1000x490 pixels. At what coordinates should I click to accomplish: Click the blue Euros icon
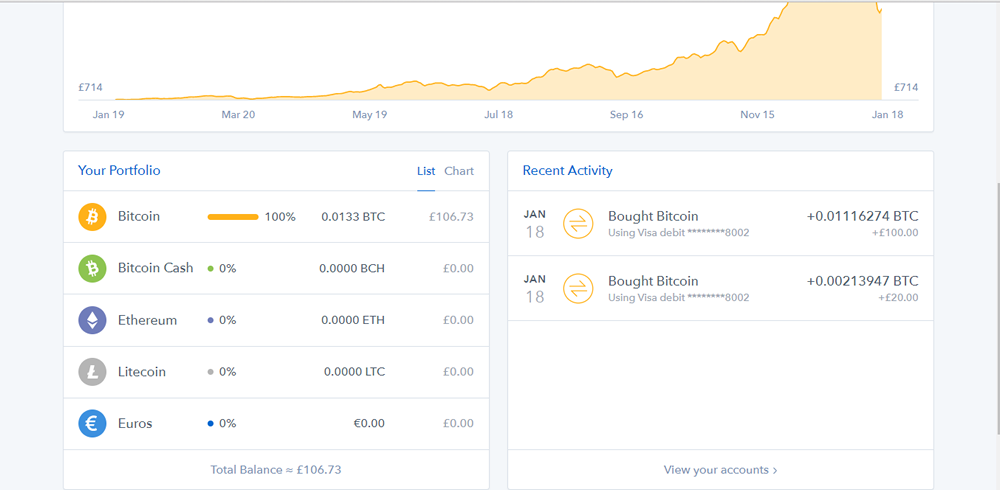pyautogui.click(x=92, y=424)
